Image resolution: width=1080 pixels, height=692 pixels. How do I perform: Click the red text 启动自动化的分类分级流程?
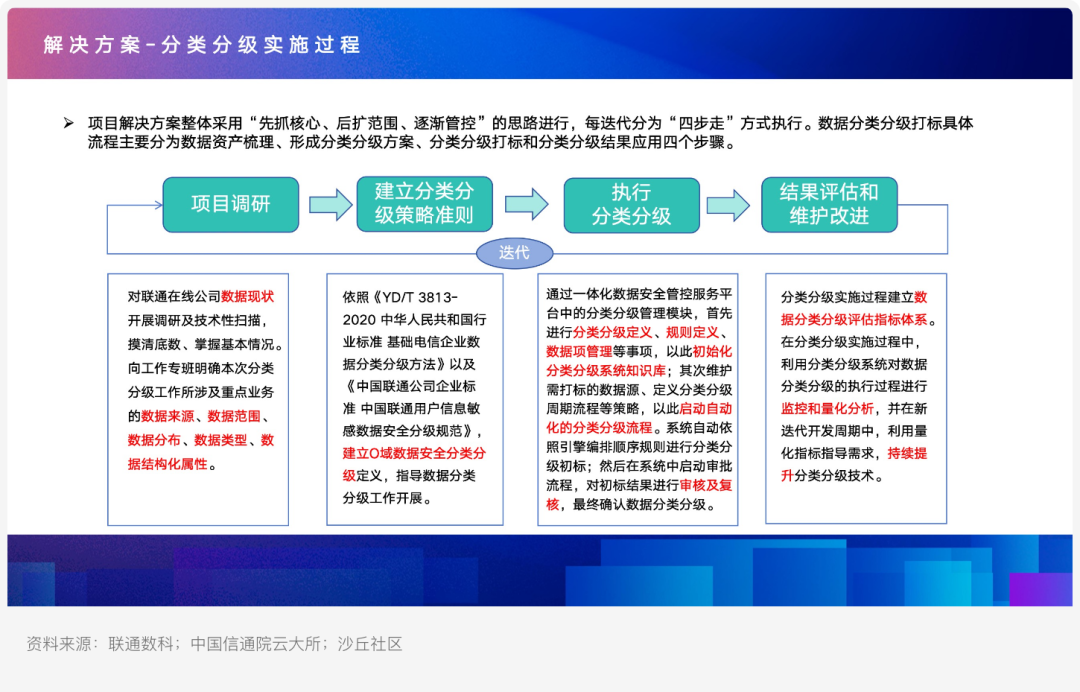690,418
